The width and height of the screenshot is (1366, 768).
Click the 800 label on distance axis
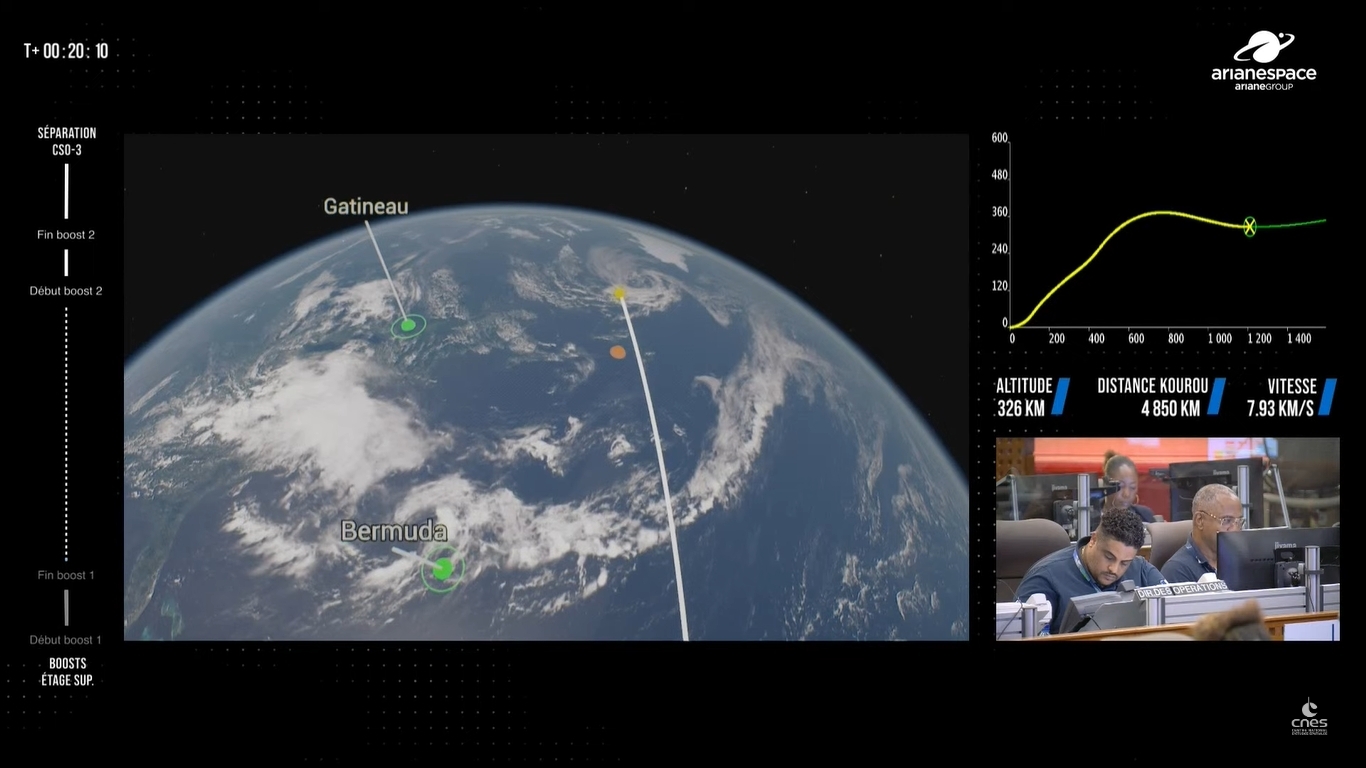1176,339
